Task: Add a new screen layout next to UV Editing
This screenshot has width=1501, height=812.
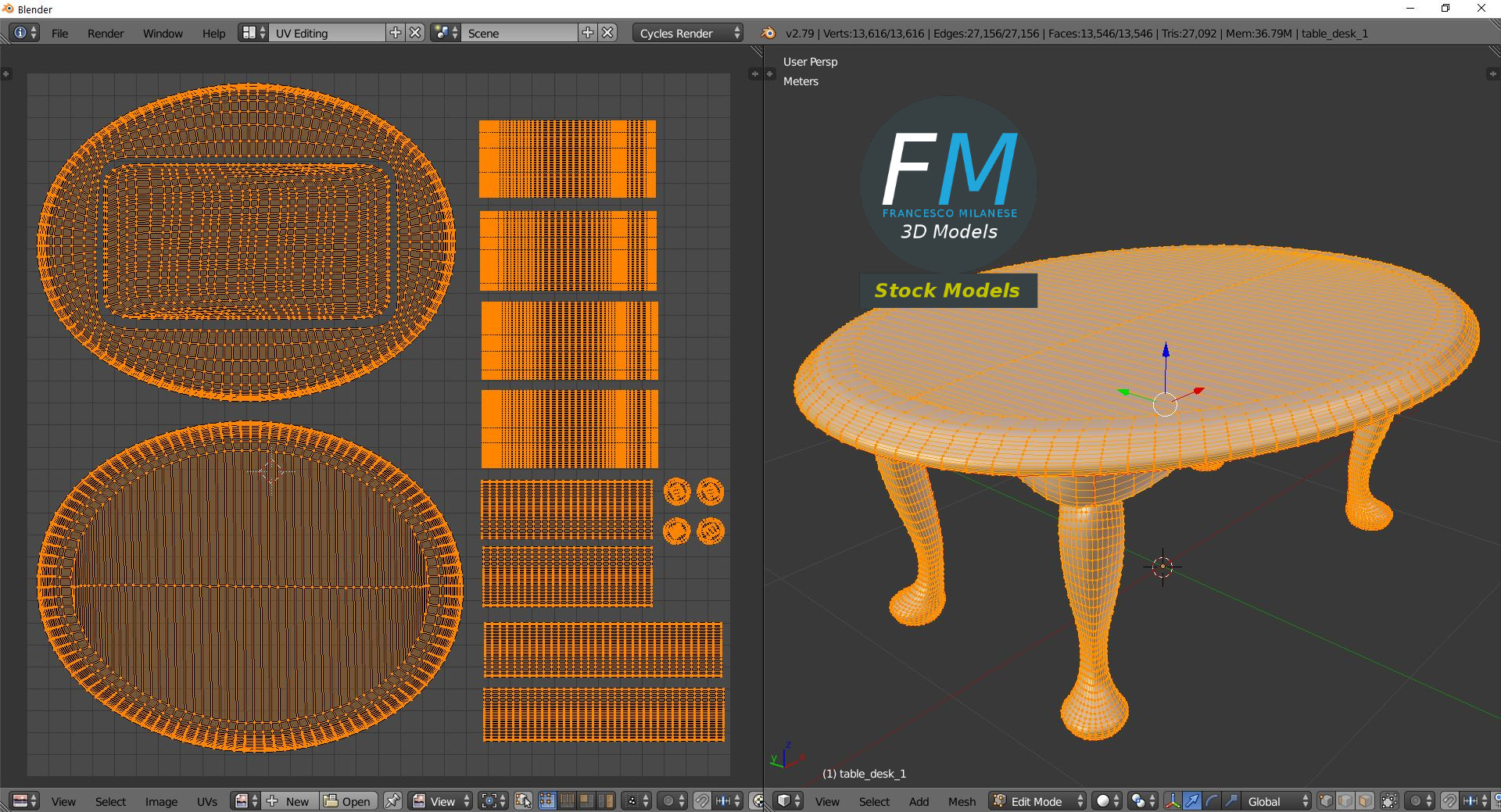Action: tap(396, 33)
